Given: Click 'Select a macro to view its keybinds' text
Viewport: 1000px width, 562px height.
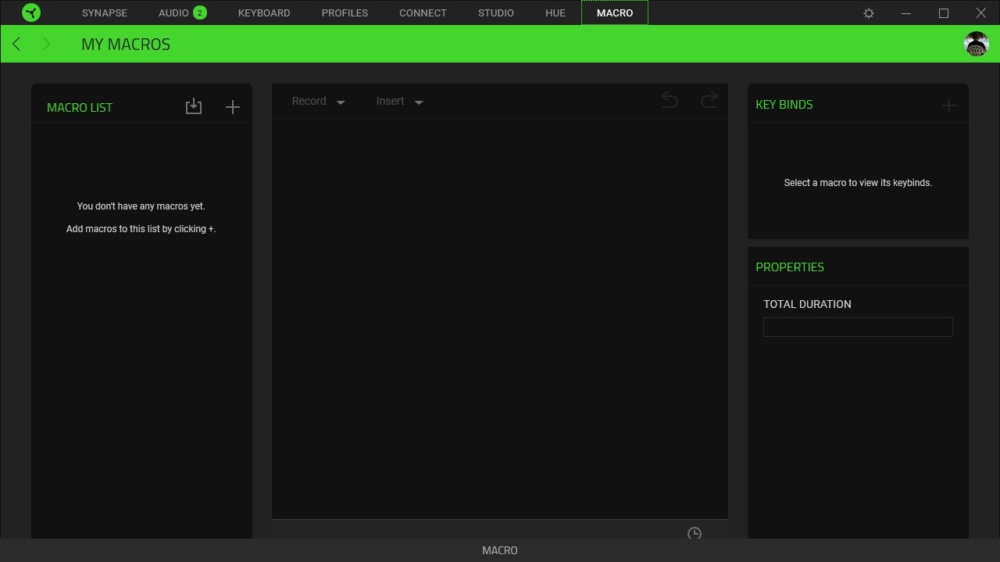Looking at the screenshot, I should pos(858,182).
